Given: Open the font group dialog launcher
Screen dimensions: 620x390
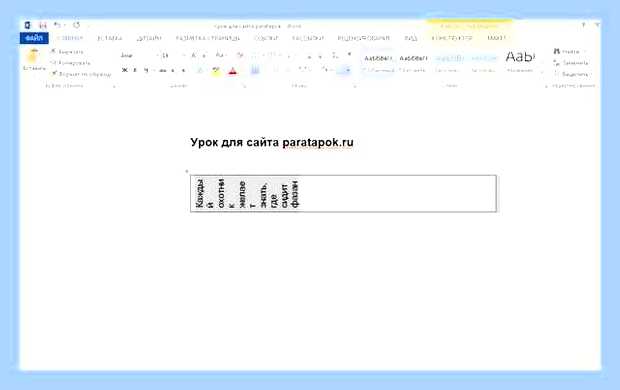Looking at the screenshot, I should click(x=244, y=86).
